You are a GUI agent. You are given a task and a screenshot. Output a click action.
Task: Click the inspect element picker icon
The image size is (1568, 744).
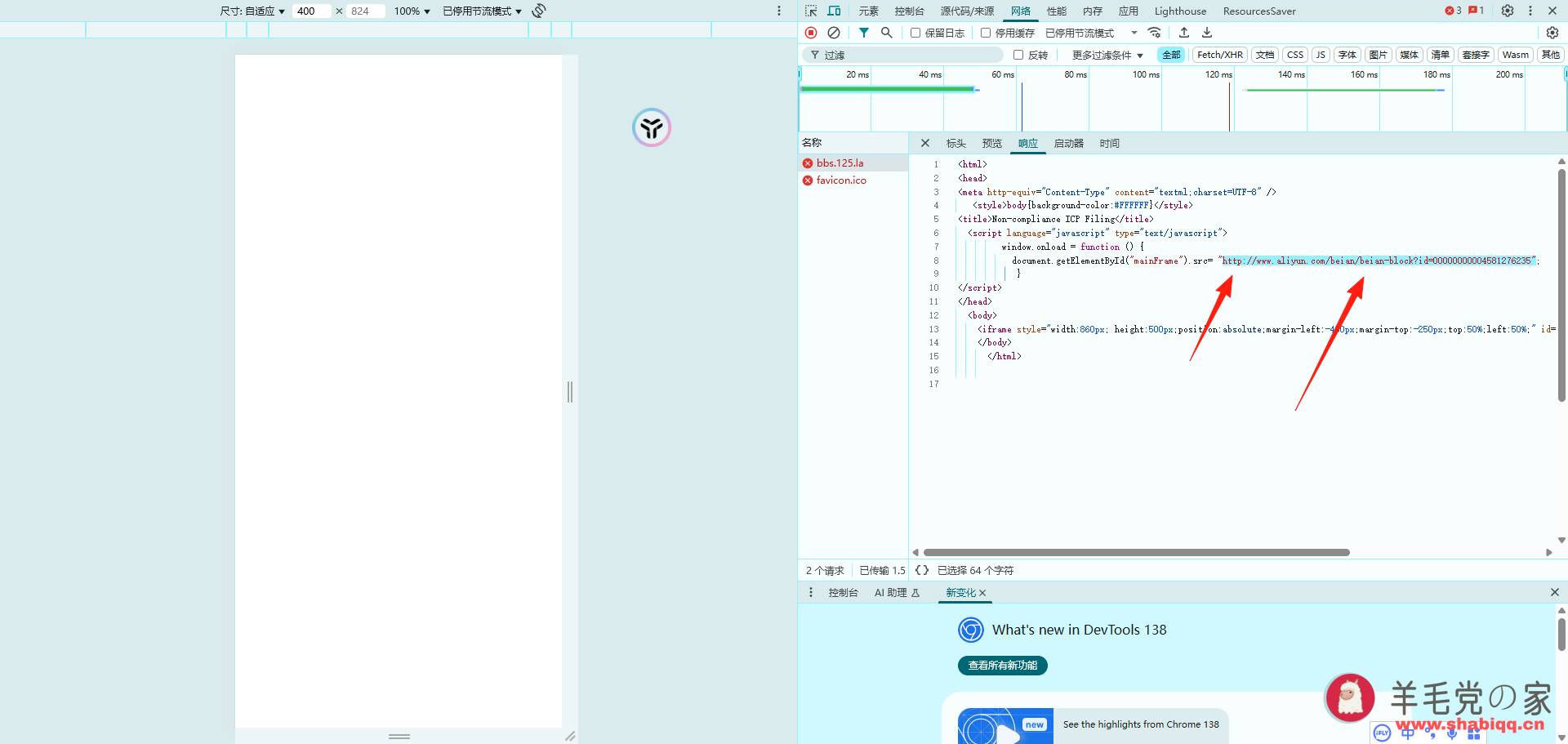coord(810,11)
